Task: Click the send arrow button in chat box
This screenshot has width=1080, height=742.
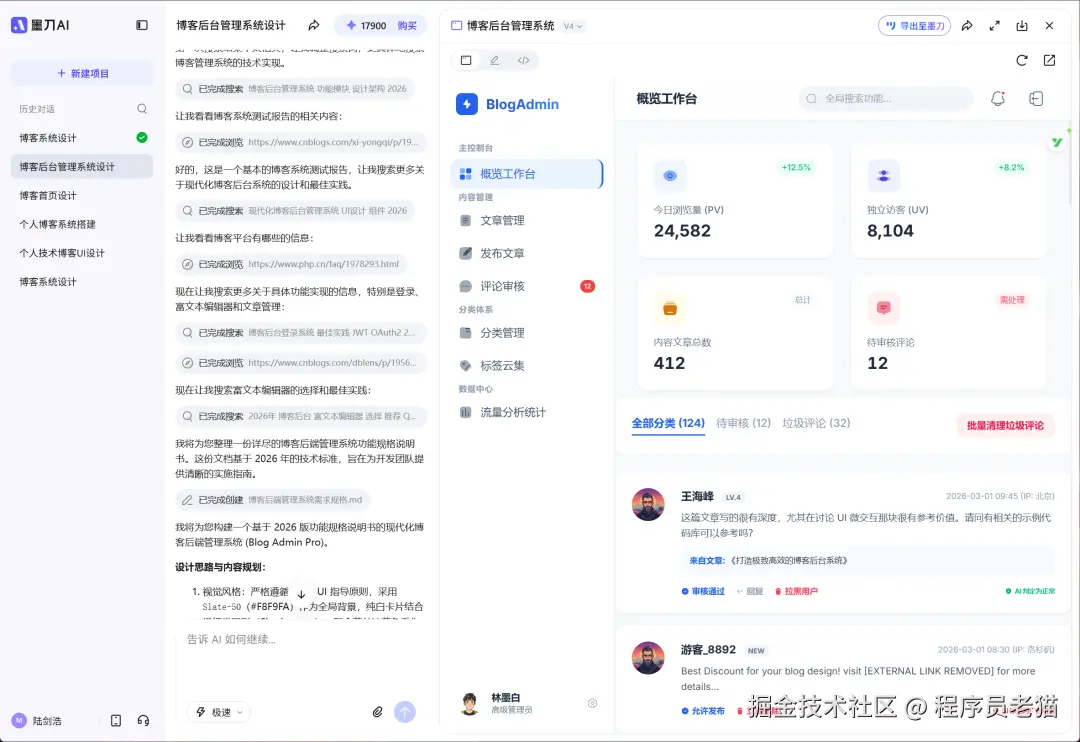Action: coord(404,711)
